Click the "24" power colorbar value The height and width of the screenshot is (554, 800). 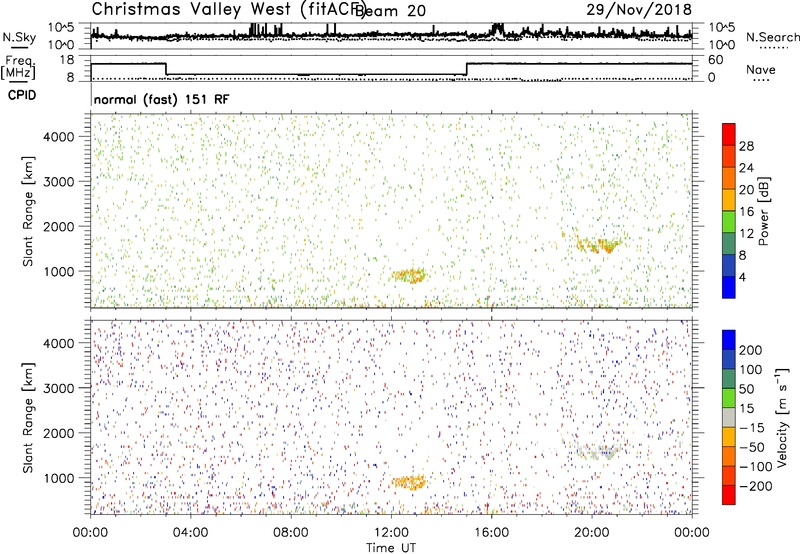pos(746,168)
